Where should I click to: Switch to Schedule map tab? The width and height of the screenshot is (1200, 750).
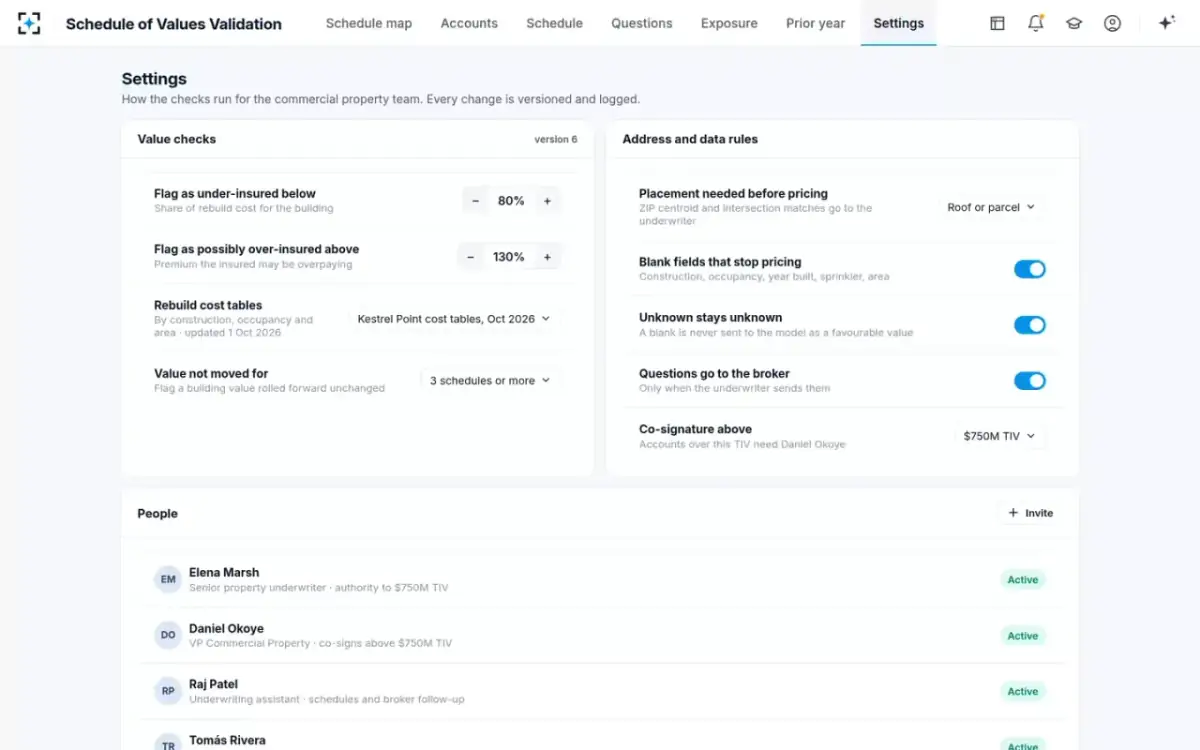pos(369,23)
